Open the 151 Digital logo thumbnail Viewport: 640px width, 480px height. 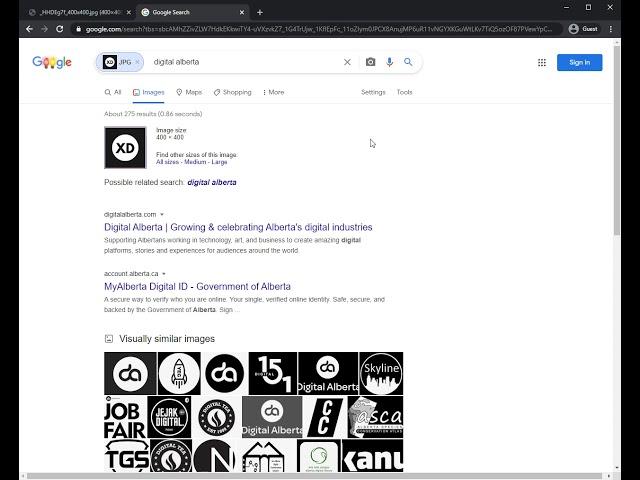pos(273,373)
